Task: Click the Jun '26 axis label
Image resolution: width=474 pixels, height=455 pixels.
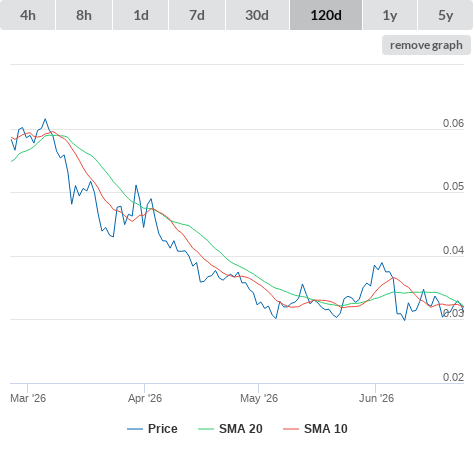Action: pyautogui.click(x=376, y=398)
